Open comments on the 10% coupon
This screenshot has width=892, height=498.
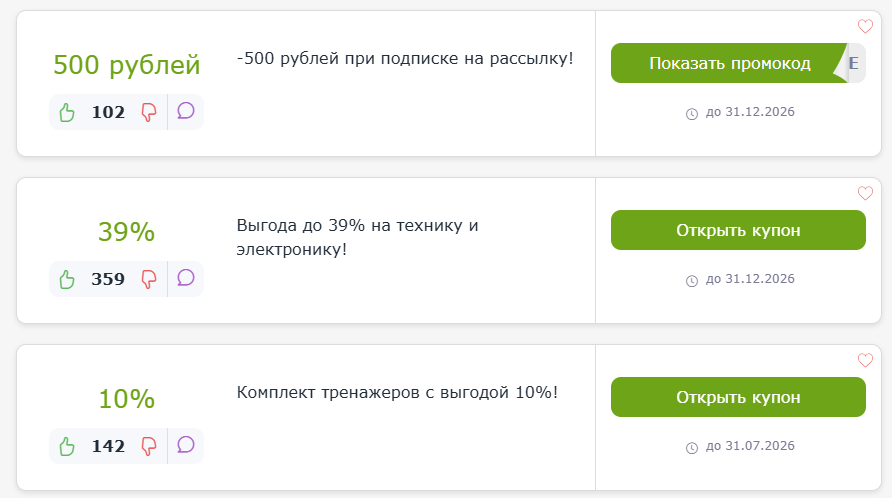click(186, 445)
